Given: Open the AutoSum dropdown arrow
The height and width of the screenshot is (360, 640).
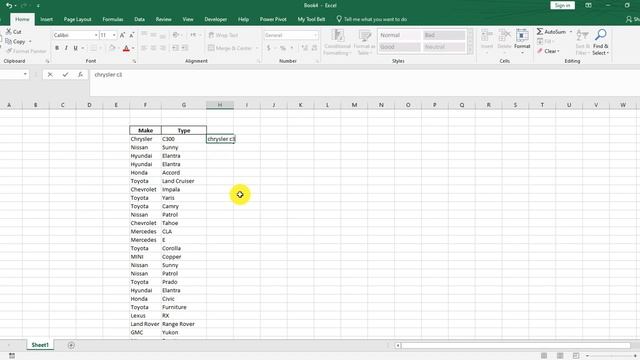Looking at the screenshot, I should (x=571, y=32).
